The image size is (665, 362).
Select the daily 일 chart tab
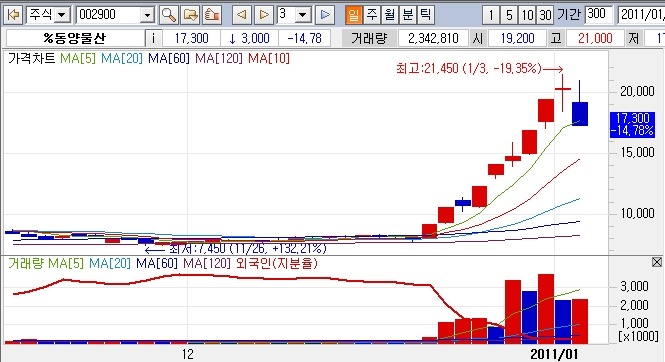tap(353, 15)
